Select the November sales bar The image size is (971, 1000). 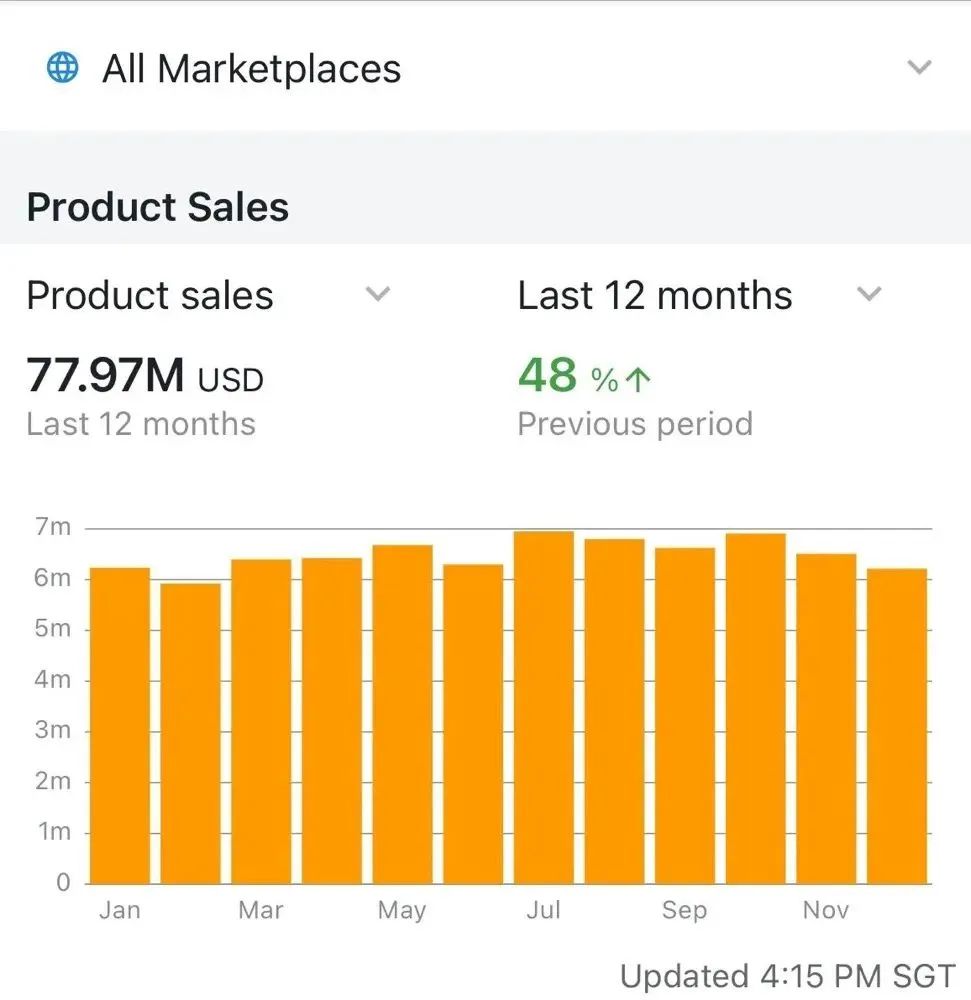[826, 718]
